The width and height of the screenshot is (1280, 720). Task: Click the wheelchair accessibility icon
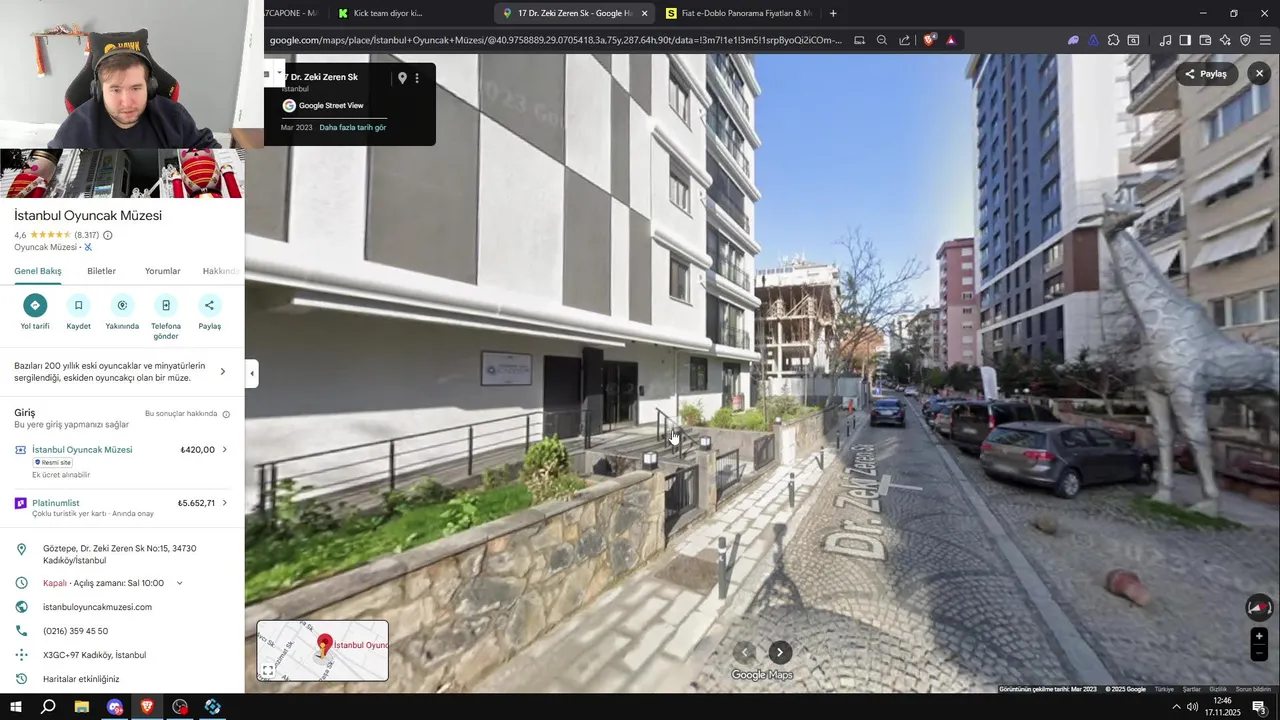pos(88,247)
